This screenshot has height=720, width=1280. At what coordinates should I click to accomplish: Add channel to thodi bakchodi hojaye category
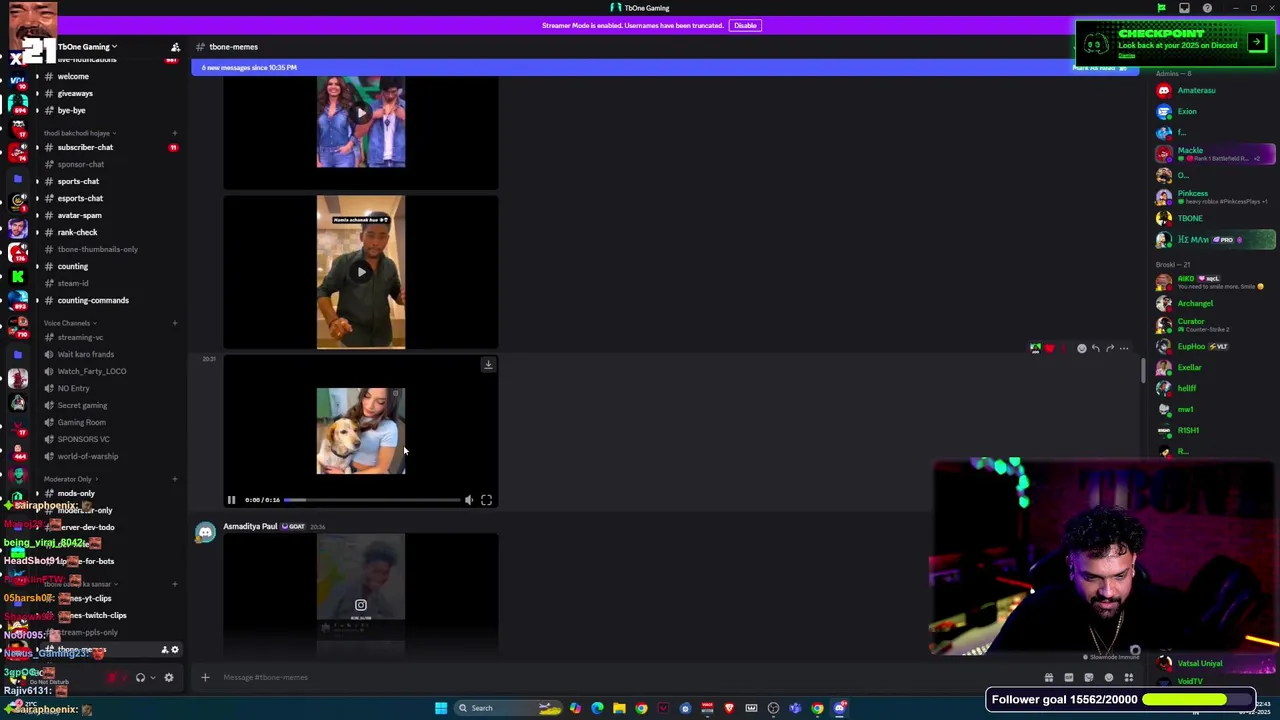tap(174, 133)
